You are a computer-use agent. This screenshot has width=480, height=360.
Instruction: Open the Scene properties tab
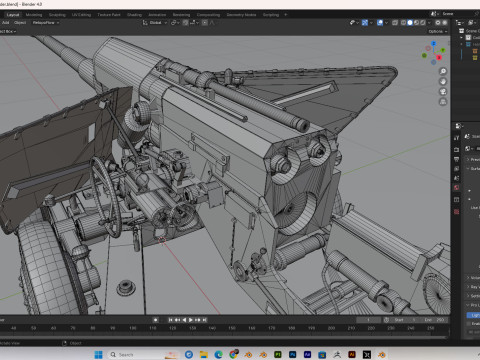[x=457, y=178]
